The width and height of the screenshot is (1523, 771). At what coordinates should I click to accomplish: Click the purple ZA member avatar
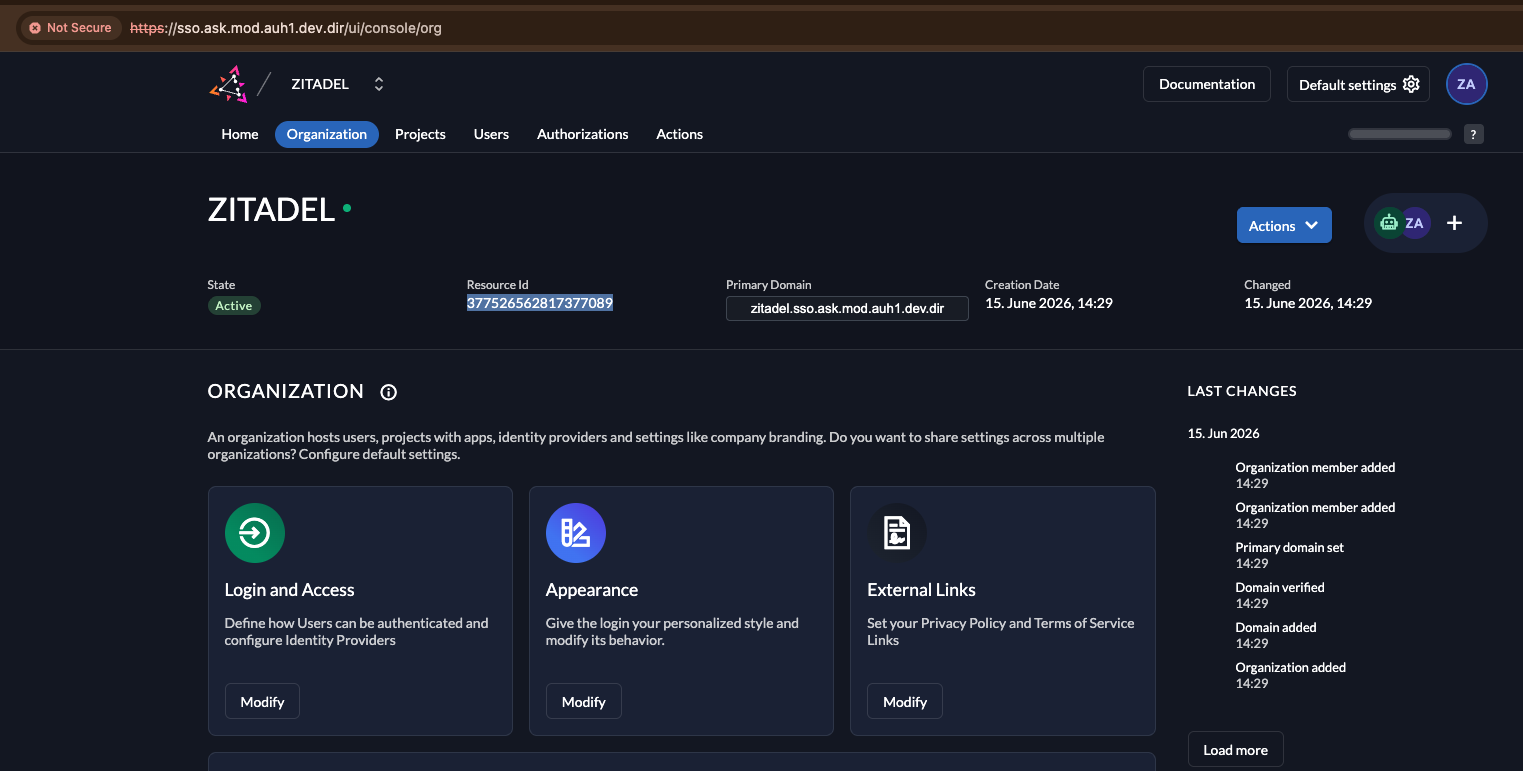(1415, 223)
